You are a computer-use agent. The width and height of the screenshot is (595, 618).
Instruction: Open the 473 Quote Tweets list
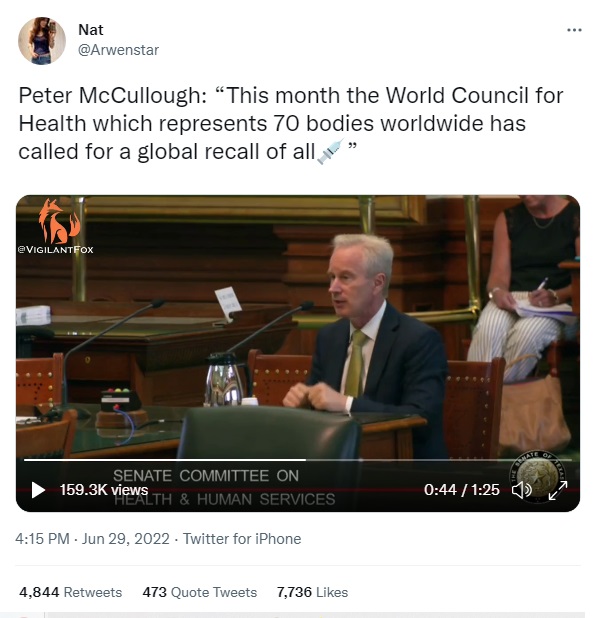[x=199, y=592]
